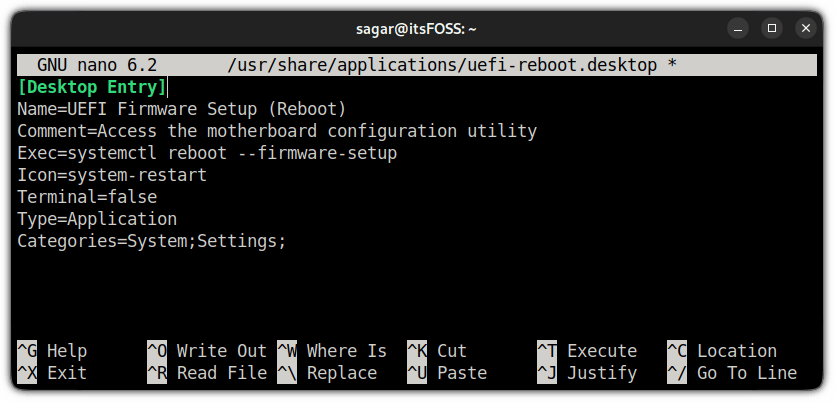
Task: Place cursor on the [Desktop Entry] header line
Action: click(x=92, y=87)
